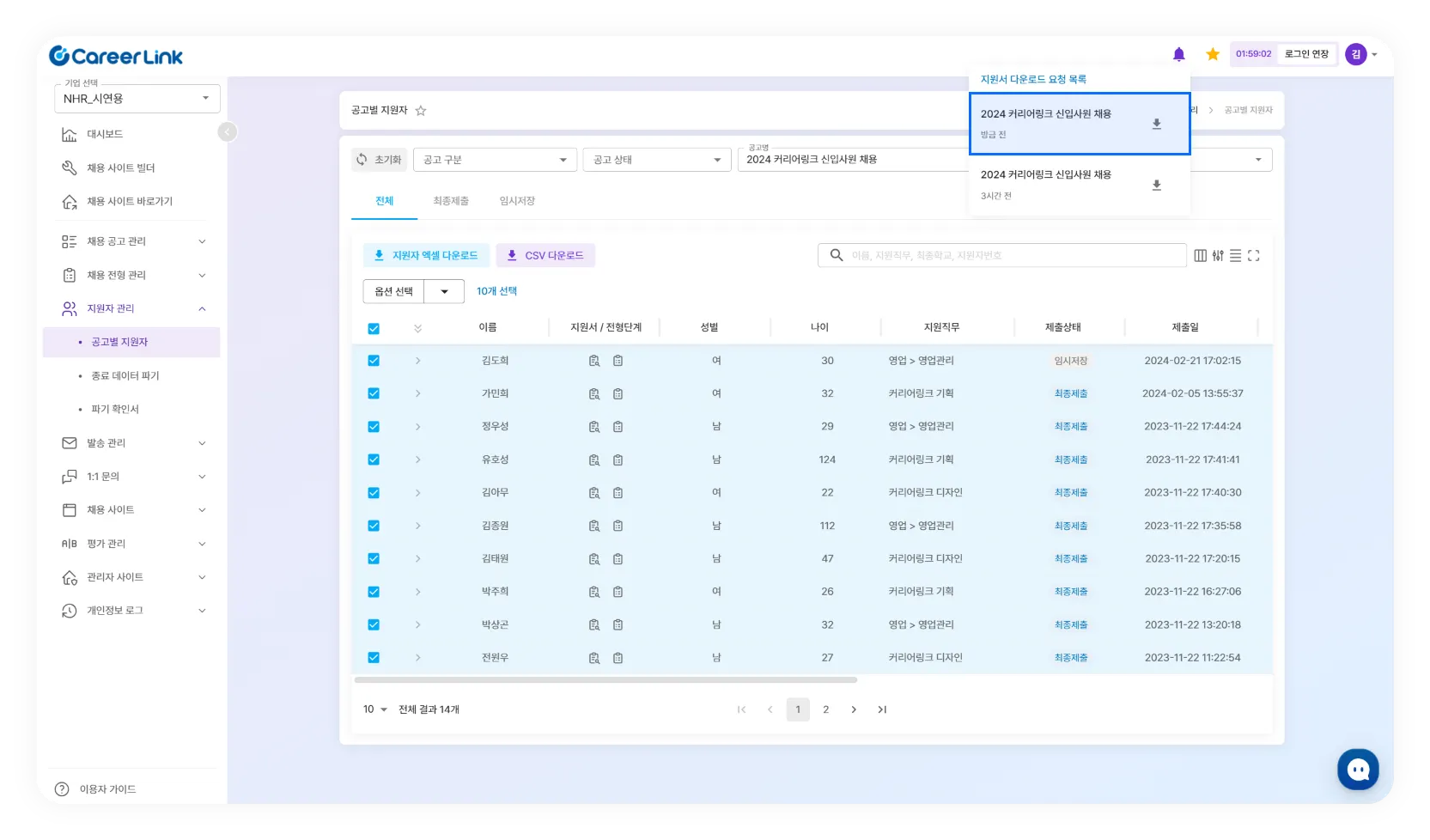Click the 지원자 엑셀 다운로드 button

426,256
